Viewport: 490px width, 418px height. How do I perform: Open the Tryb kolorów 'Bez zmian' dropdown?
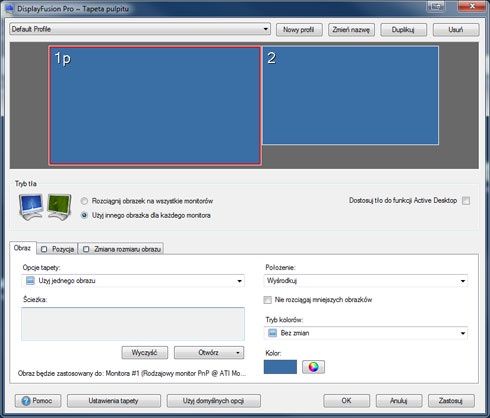pos(366,333)
